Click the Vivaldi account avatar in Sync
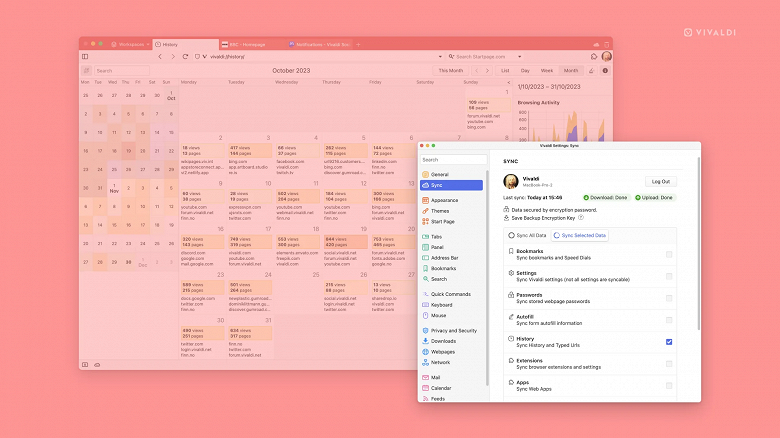780x438 pixels. (x=511, y=182)
